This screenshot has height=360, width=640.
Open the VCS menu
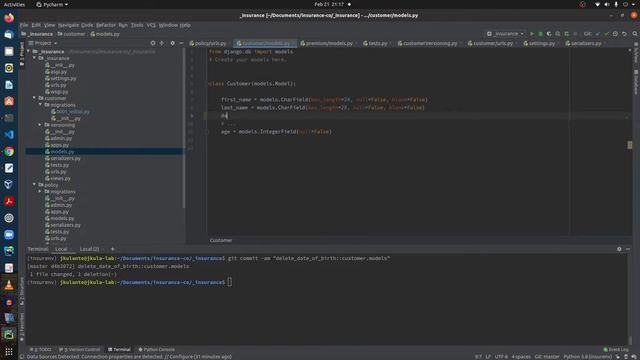(x=151, y=25)
